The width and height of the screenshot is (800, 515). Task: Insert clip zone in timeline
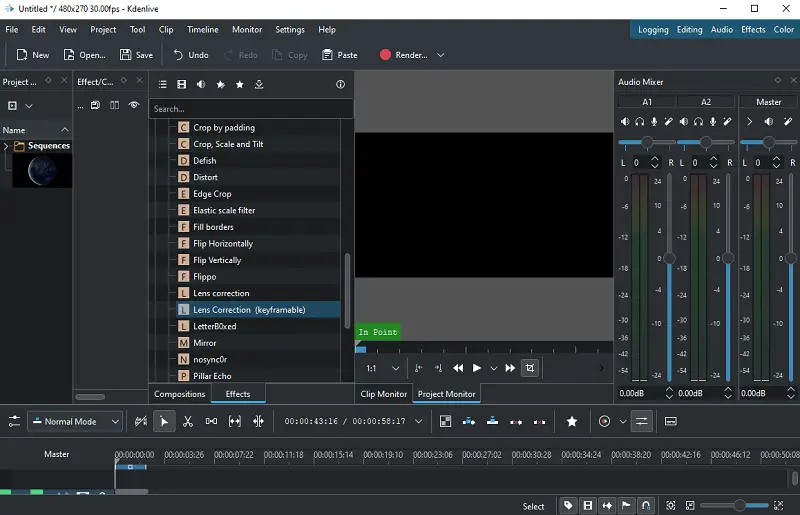[x=469, y=422]
